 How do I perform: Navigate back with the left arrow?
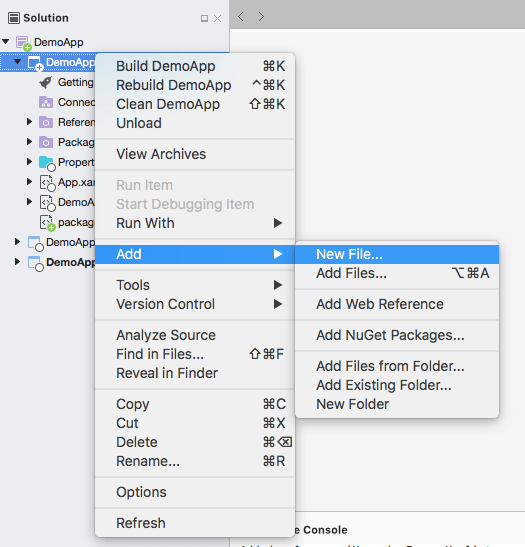pyautogui.click(x=241, y=16)
